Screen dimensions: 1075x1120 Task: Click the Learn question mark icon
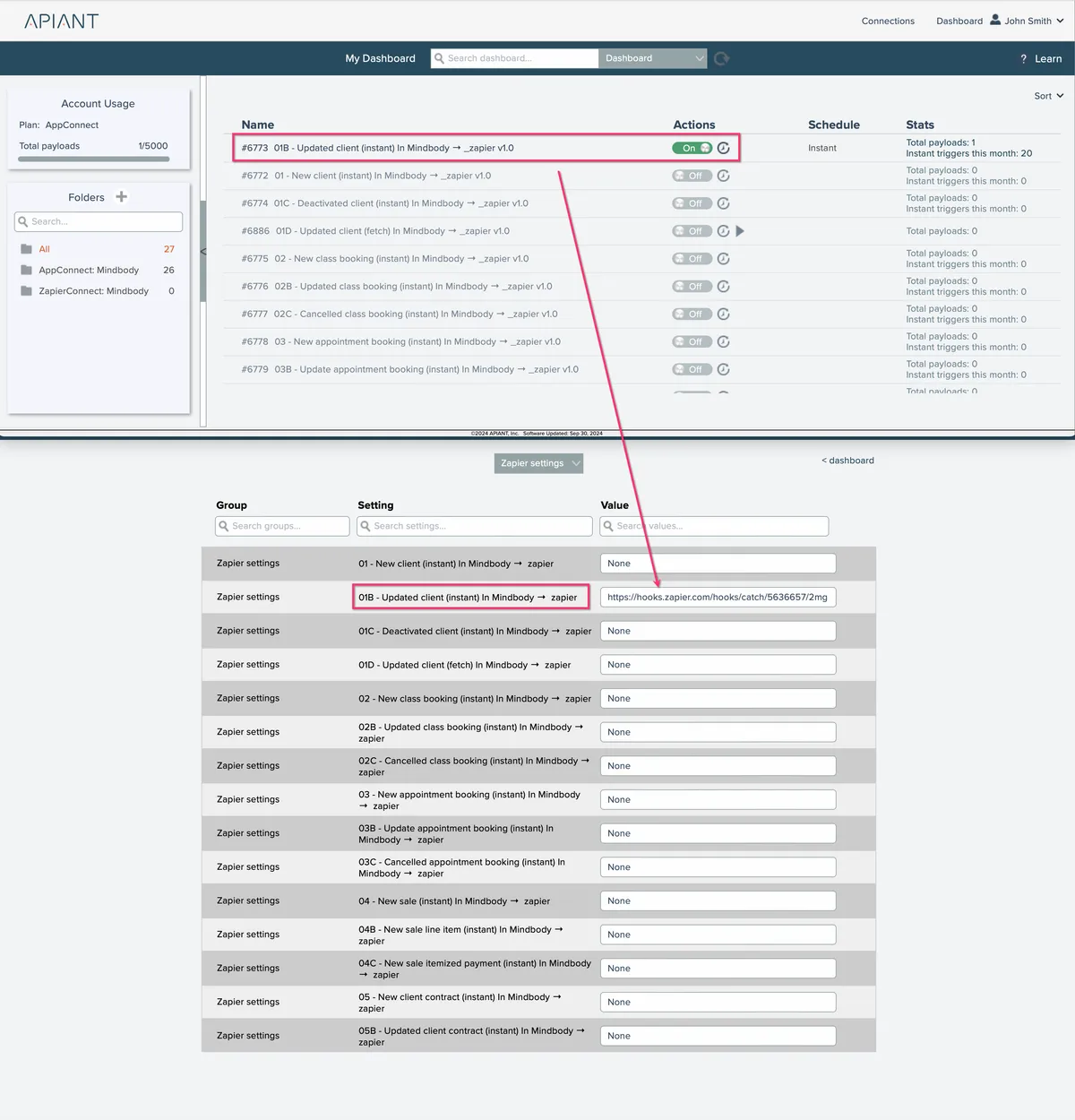(1023, 59)
